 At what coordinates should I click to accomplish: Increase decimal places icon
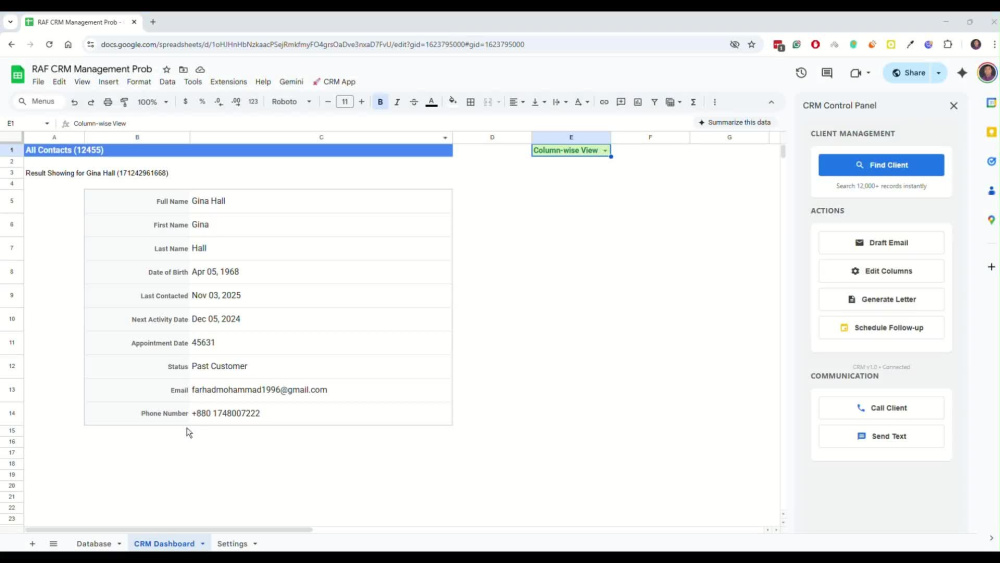(236, 102)
